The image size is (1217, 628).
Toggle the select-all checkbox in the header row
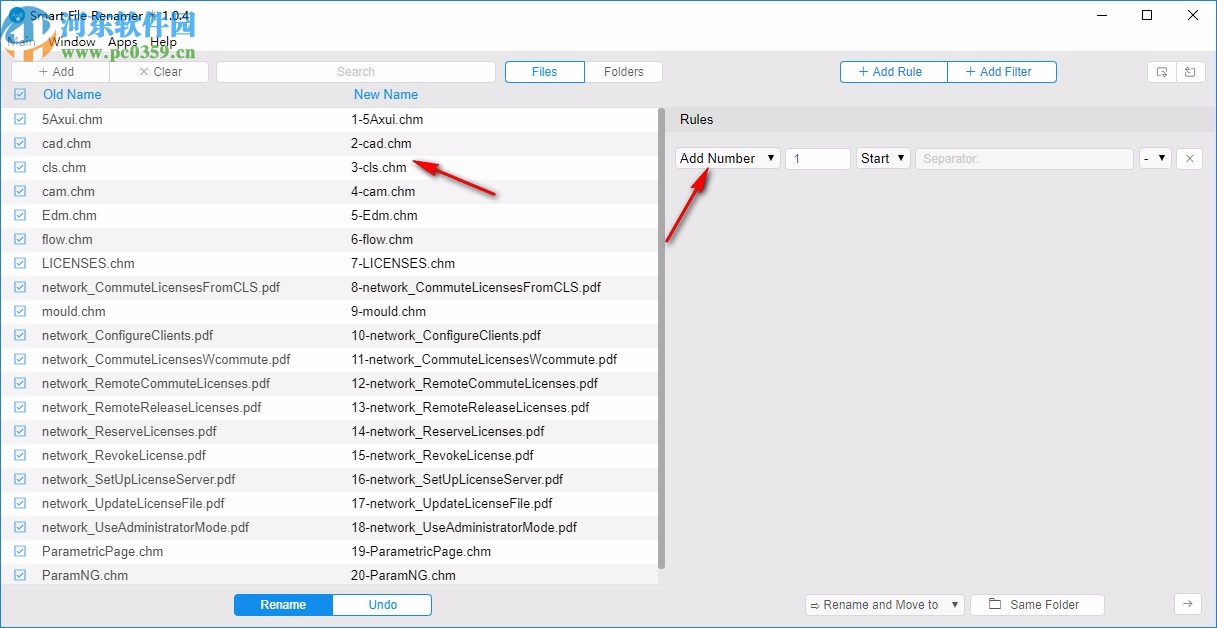point(20,93)
